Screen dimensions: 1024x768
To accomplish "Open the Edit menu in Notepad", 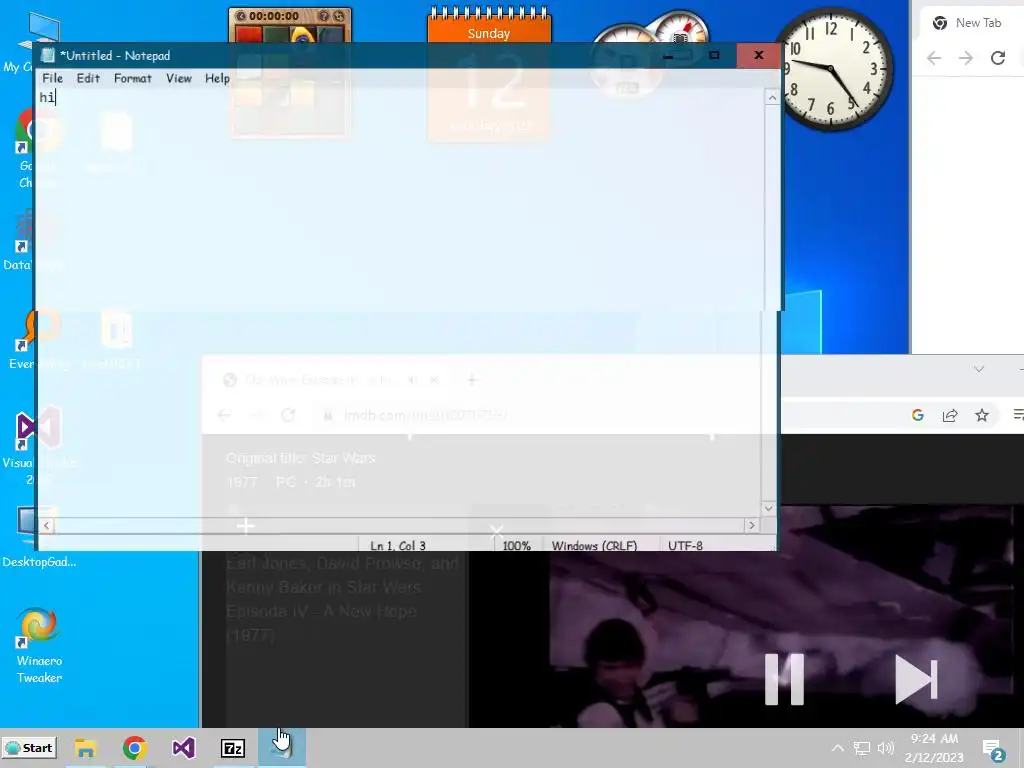I will tap(88, 78).
